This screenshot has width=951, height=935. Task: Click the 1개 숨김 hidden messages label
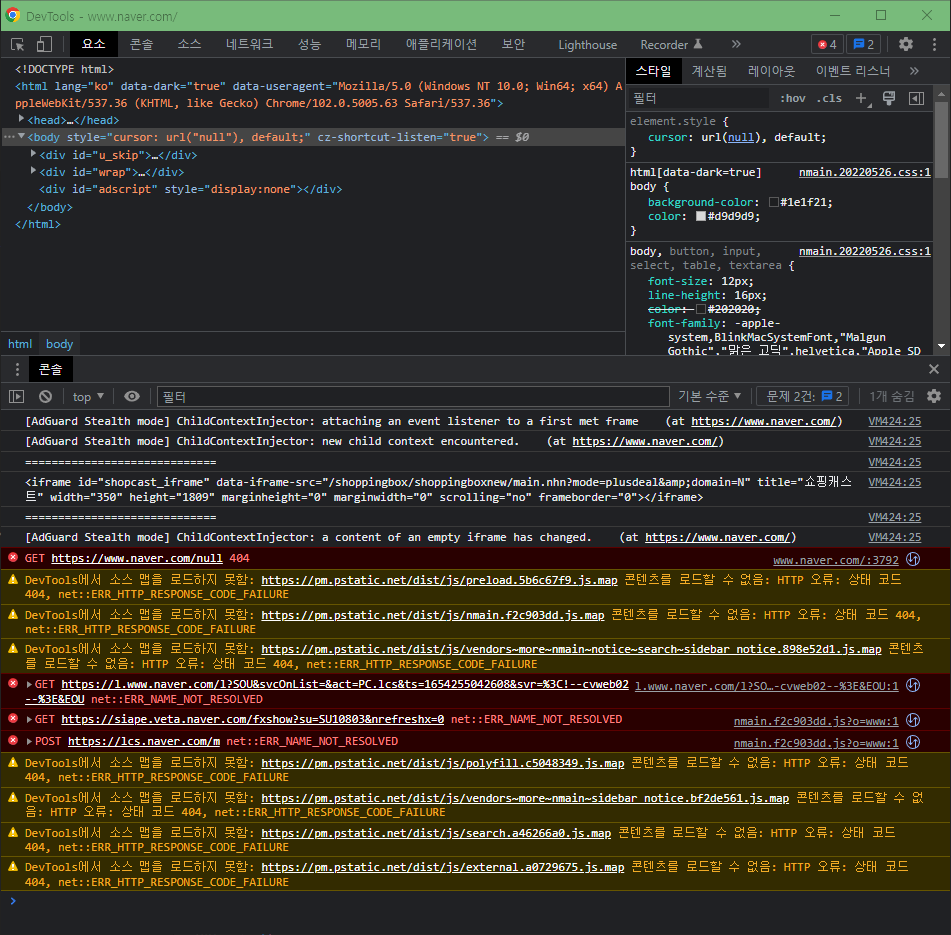[892, 397]
